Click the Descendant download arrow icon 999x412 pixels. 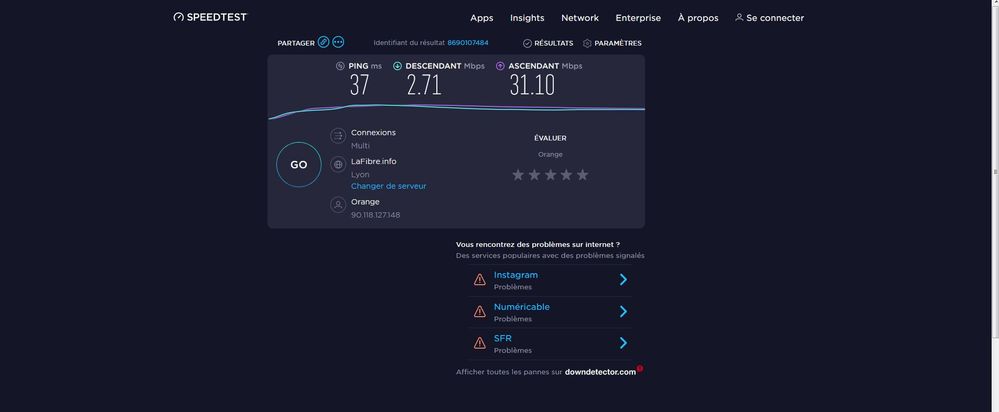click(398, 66)
